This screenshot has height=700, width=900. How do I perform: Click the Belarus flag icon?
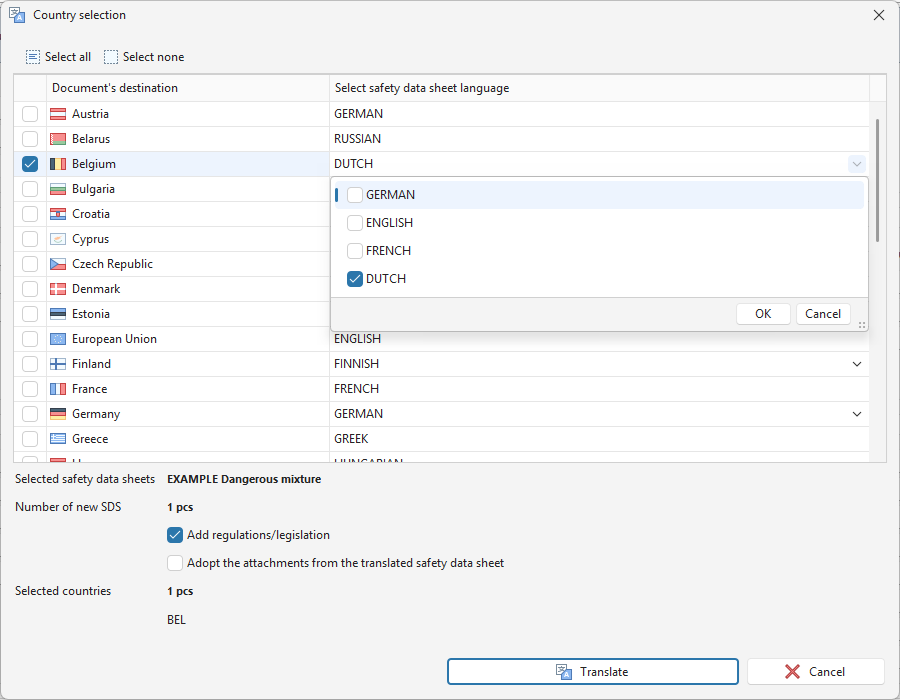coord(58,139)
